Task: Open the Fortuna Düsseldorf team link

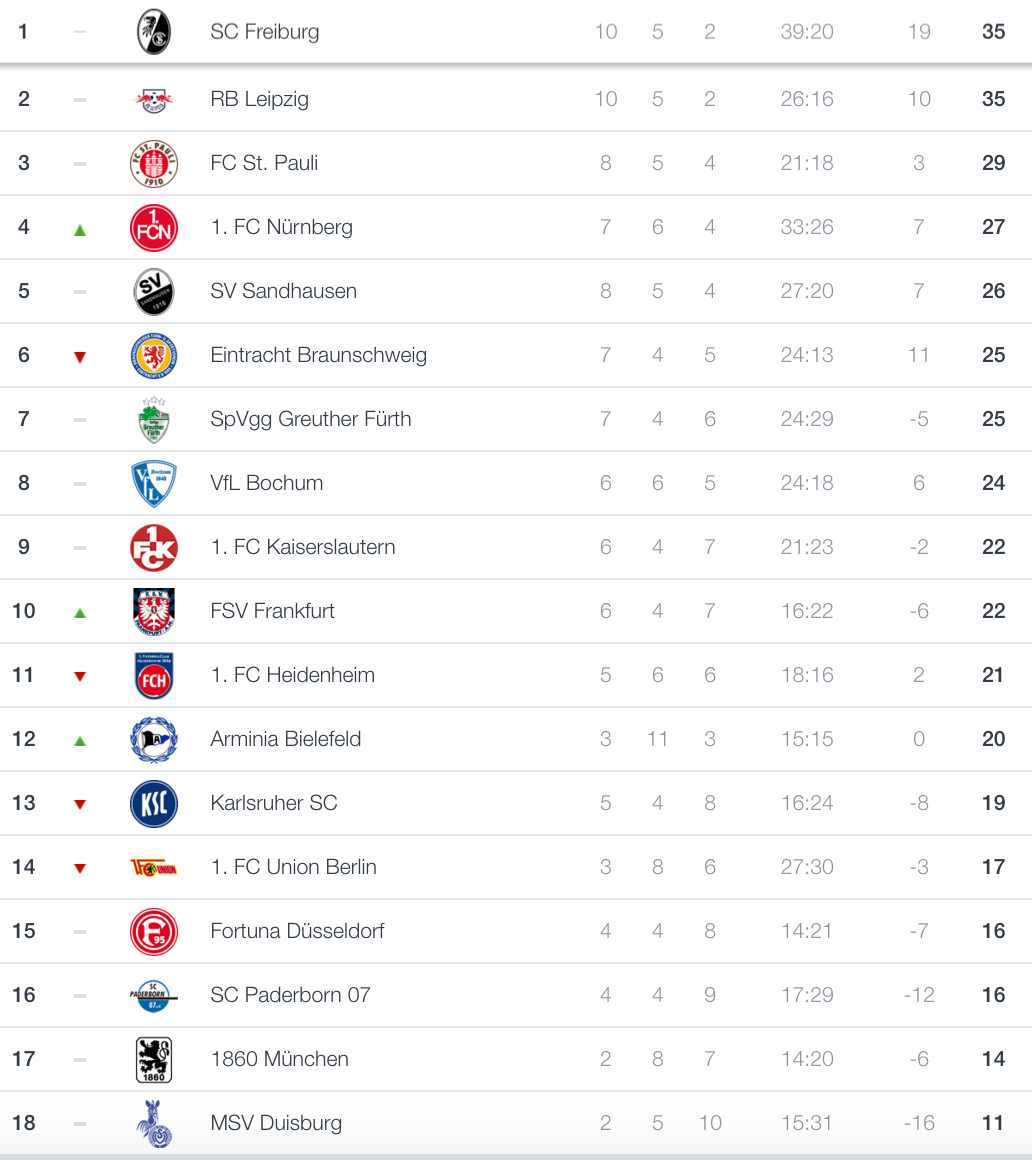Action: [x=297, y=931]
